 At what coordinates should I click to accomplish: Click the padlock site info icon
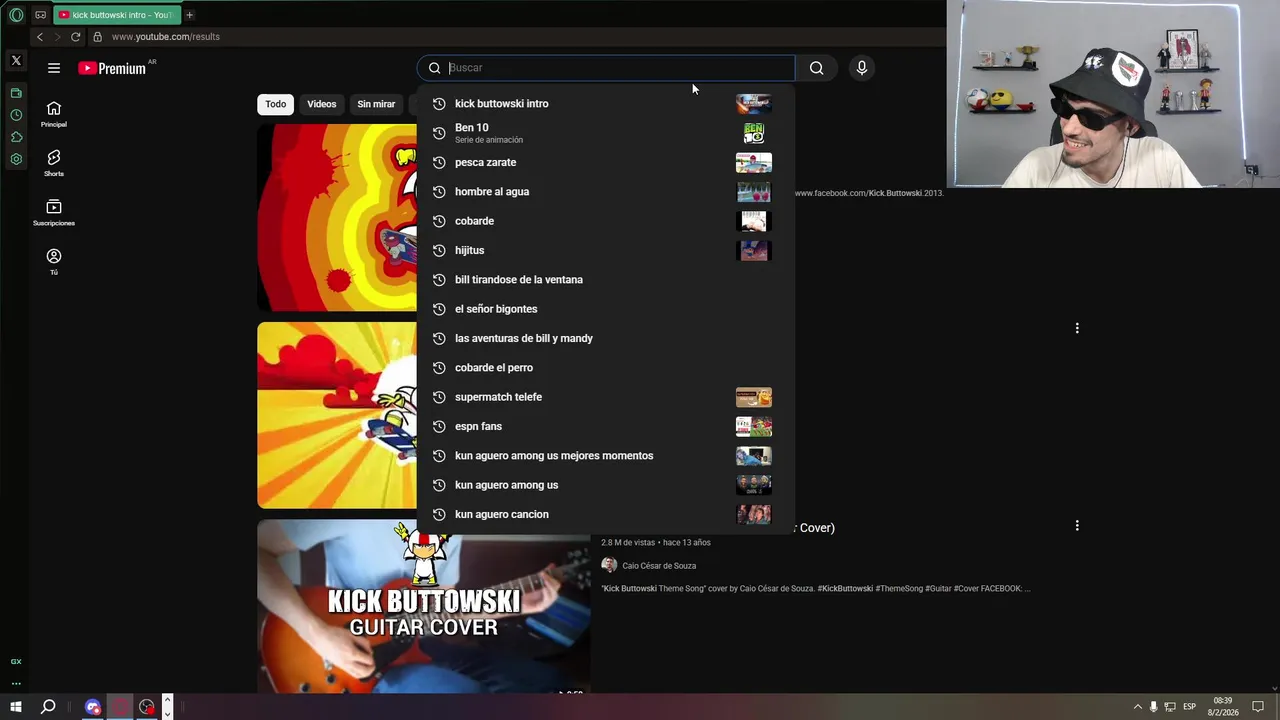coord(97,37)
